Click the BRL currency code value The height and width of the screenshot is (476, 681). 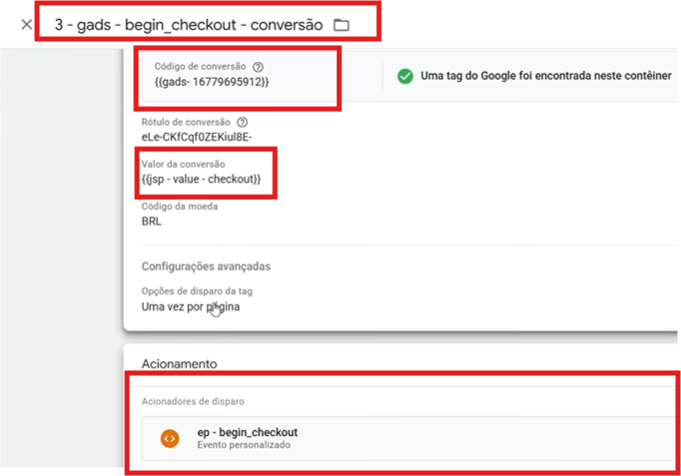click(x=152, y=221)
